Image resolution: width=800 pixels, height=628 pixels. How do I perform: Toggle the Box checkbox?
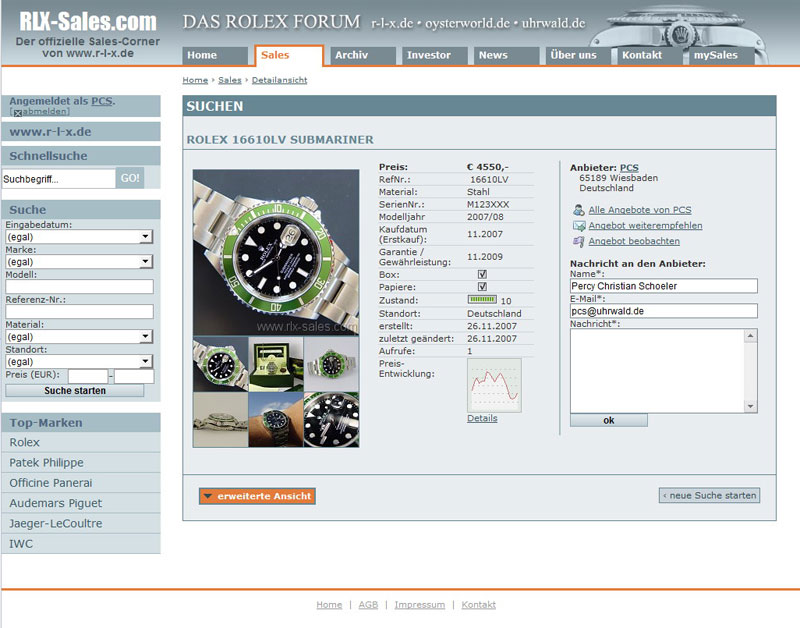click(482, 274)
